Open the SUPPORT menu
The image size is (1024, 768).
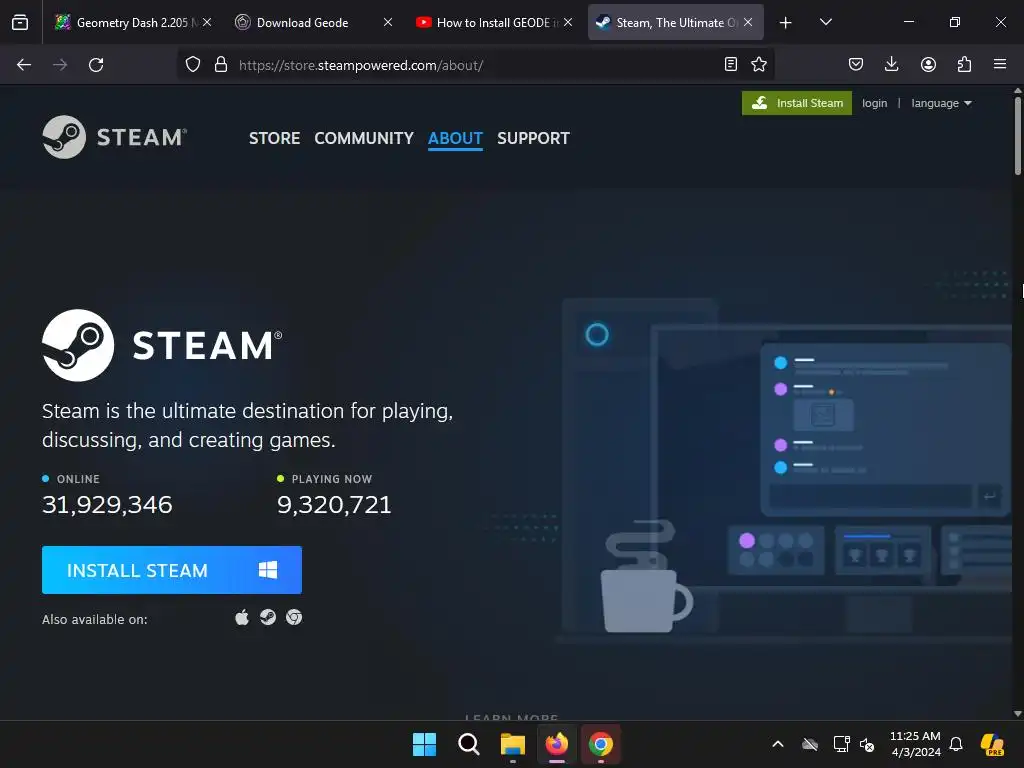coord(533,138)
